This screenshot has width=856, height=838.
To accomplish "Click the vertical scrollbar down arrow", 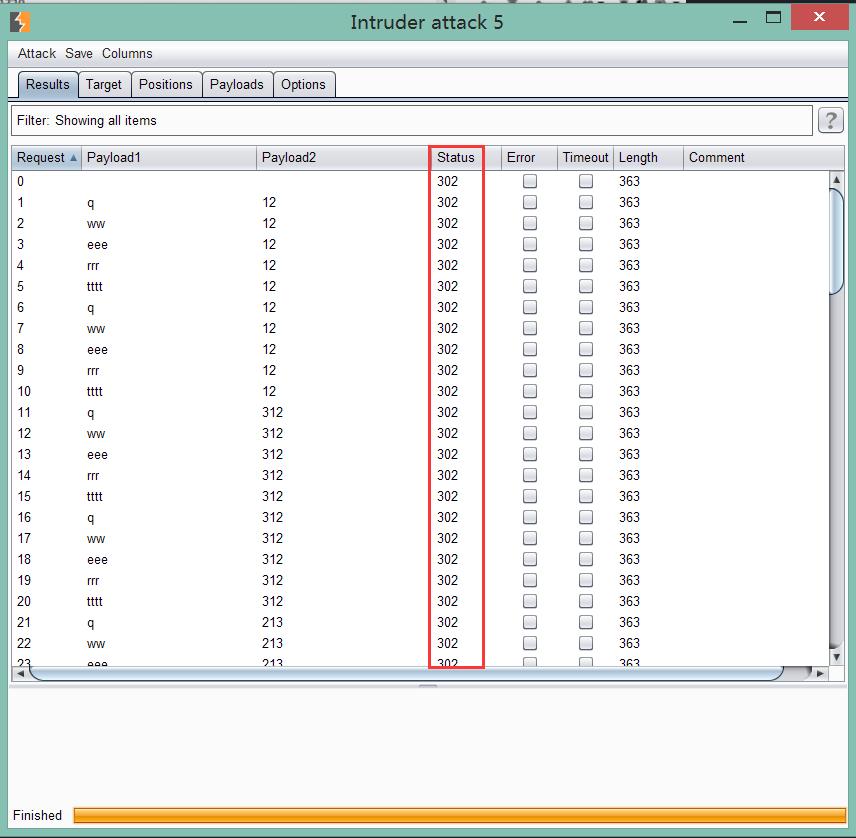I will [836, 657].
